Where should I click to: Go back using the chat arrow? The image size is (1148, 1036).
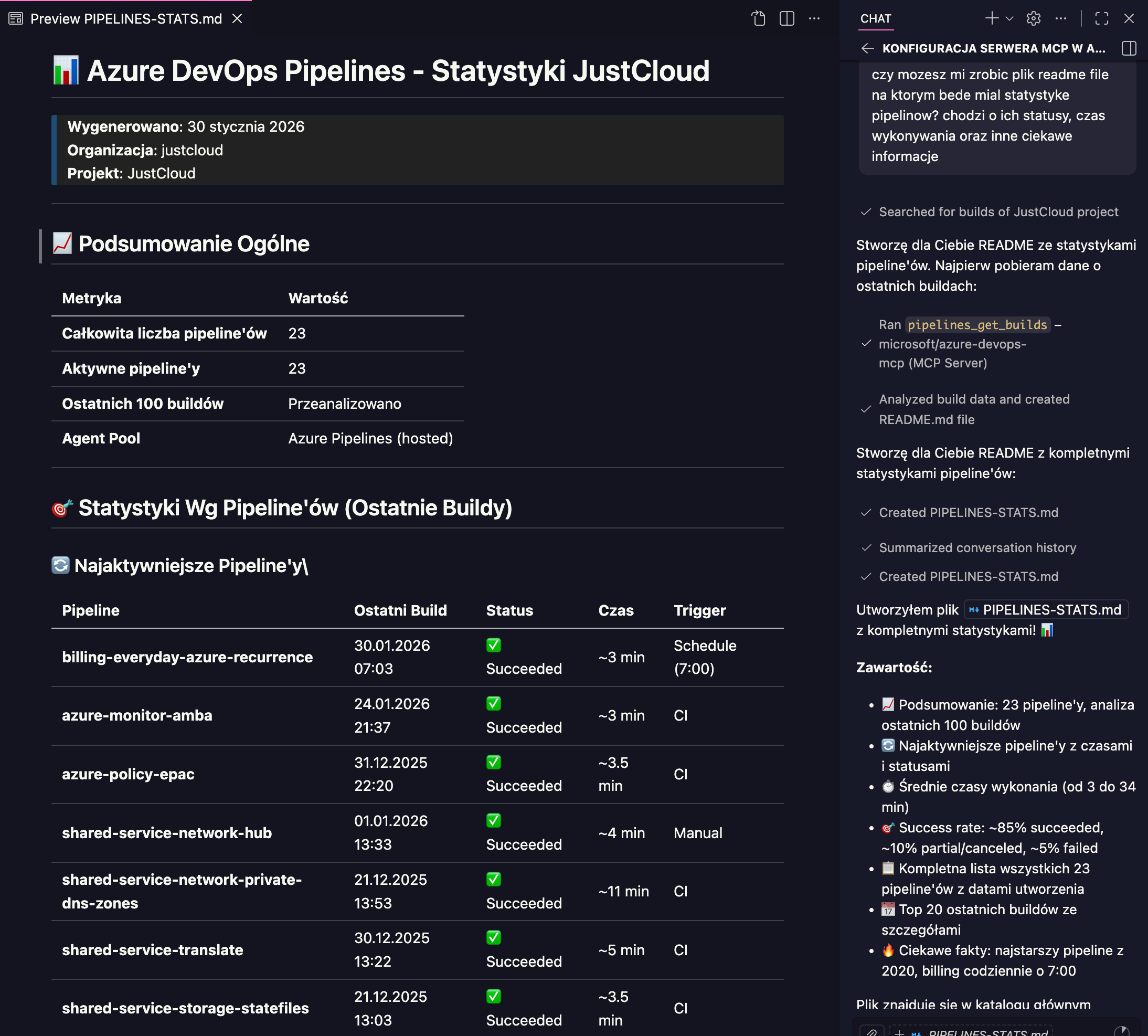pyautogui.click(x=867, y=48)
